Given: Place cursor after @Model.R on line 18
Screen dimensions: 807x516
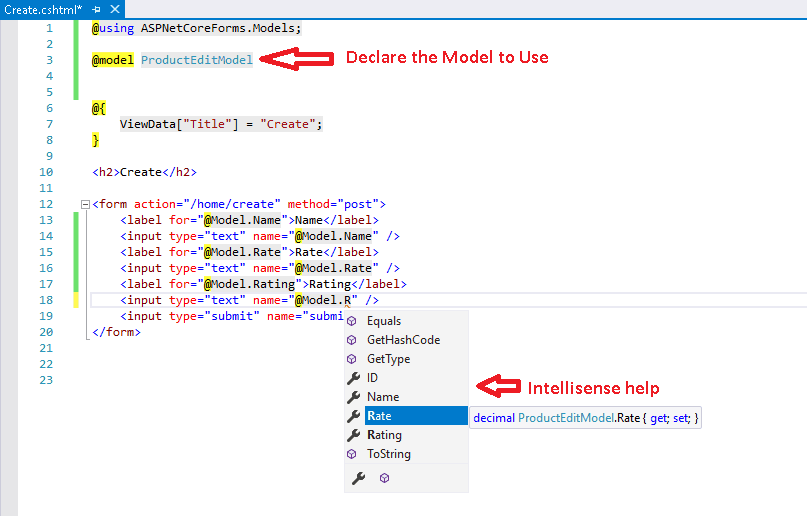Looking at the screenshot, I should pyautogui.click(x=358, y=299).
